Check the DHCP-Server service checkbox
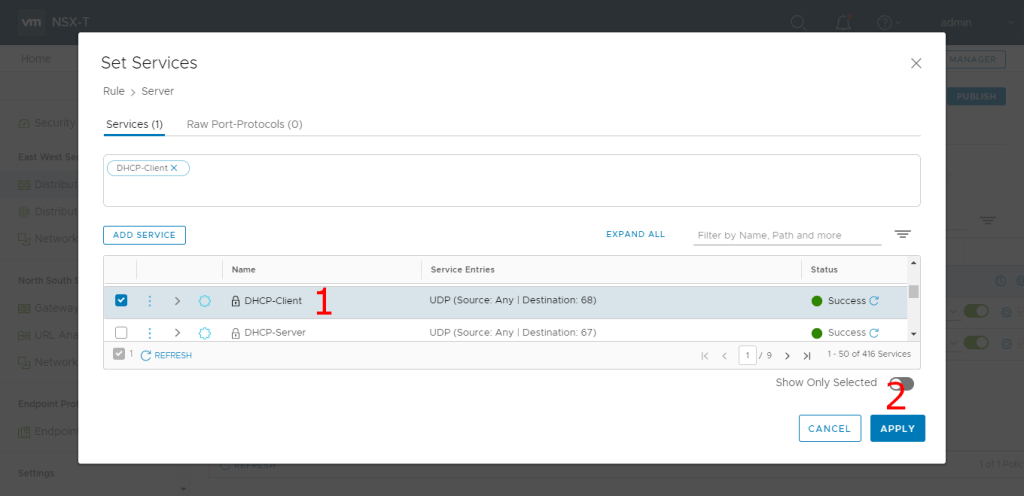 [121, 332]
